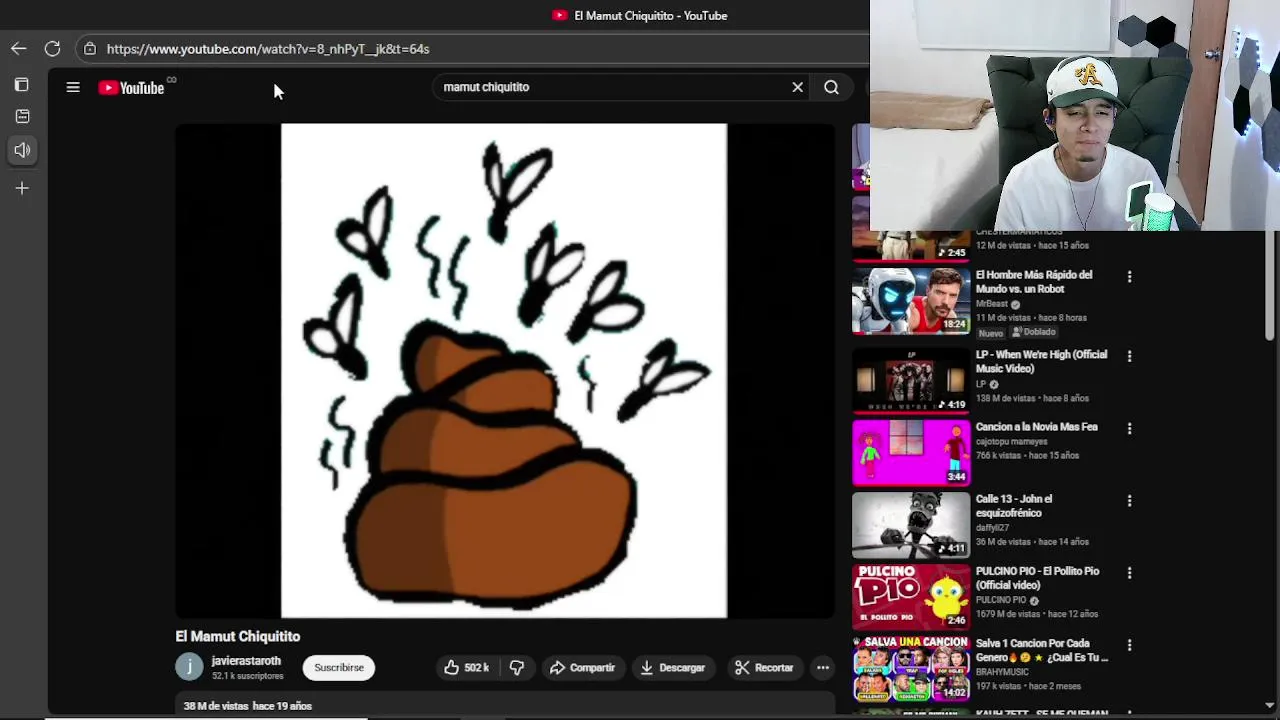Viewport: 1280px width, 720px height.
Task: Go back with the browser back arrow
Action: pos(19,48)
